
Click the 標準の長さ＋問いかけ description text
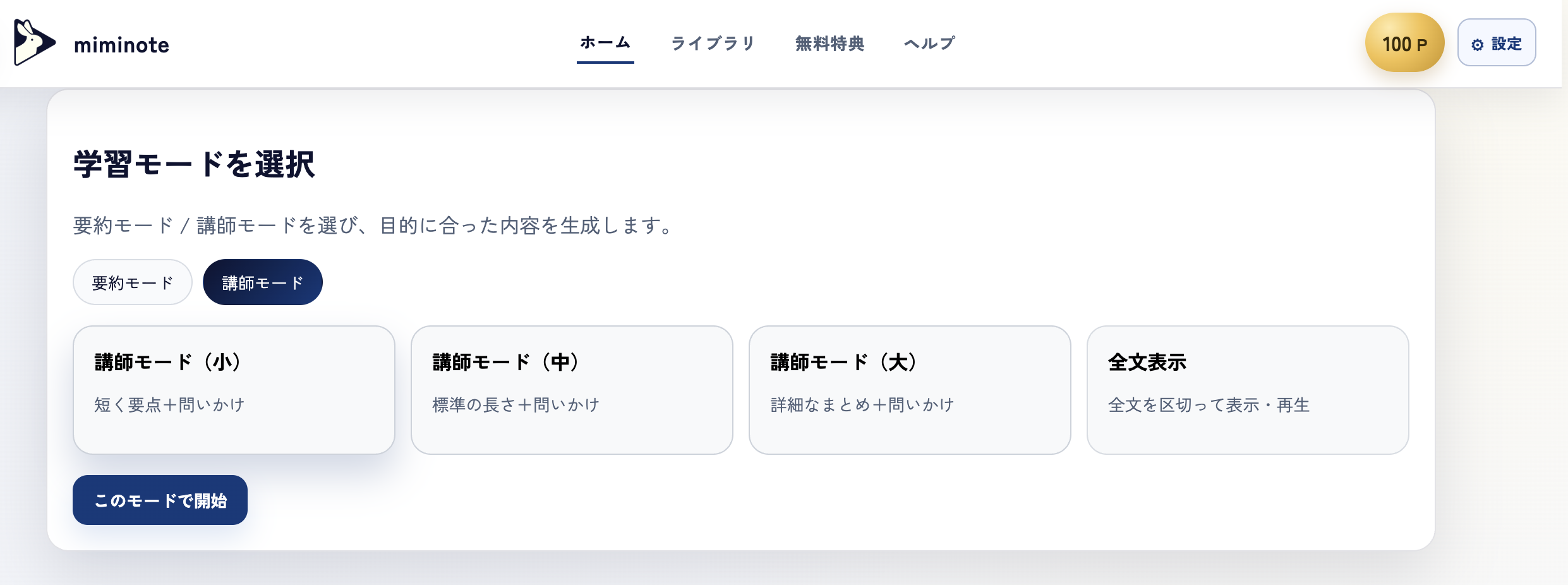516,405
